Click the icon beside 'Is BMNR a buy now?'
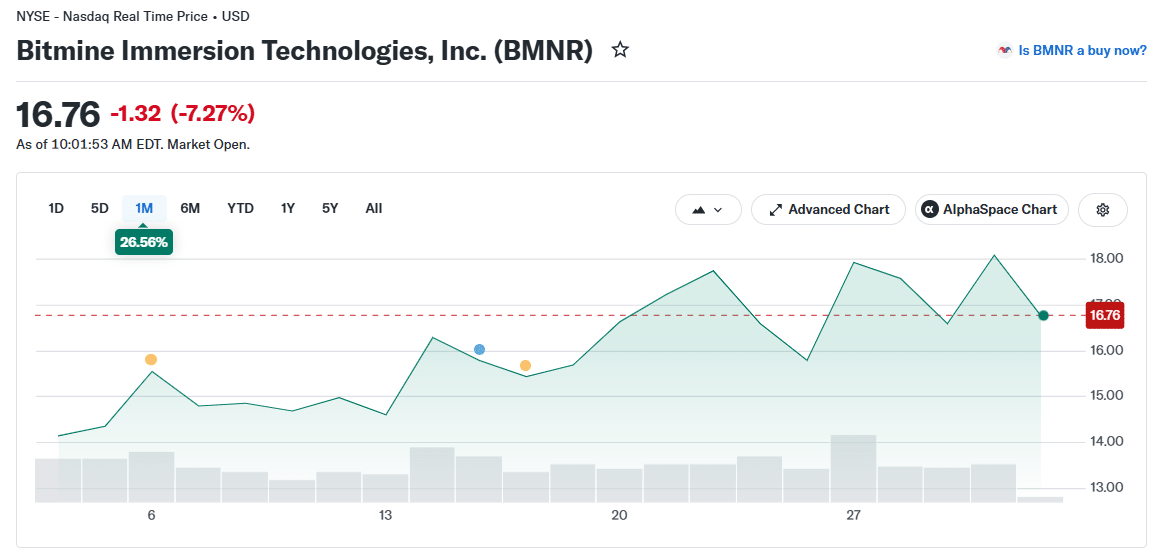The height and width of the screenshot is (557, 1155). pyautogui.click(x=1005, y=51)
